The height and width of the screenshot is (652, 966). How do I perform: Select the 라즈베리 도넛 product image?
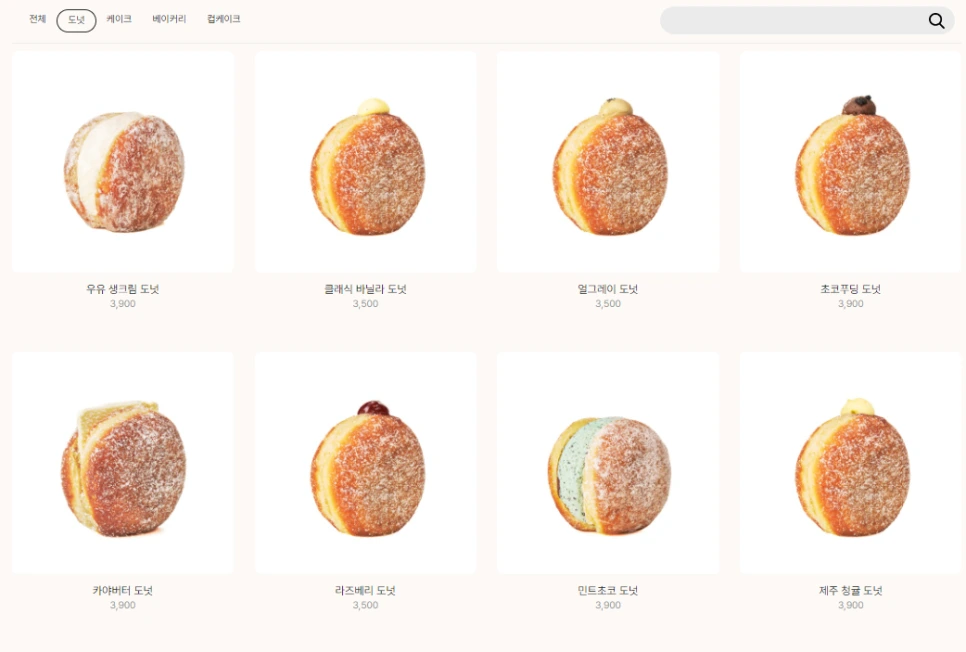click(365, 463)
